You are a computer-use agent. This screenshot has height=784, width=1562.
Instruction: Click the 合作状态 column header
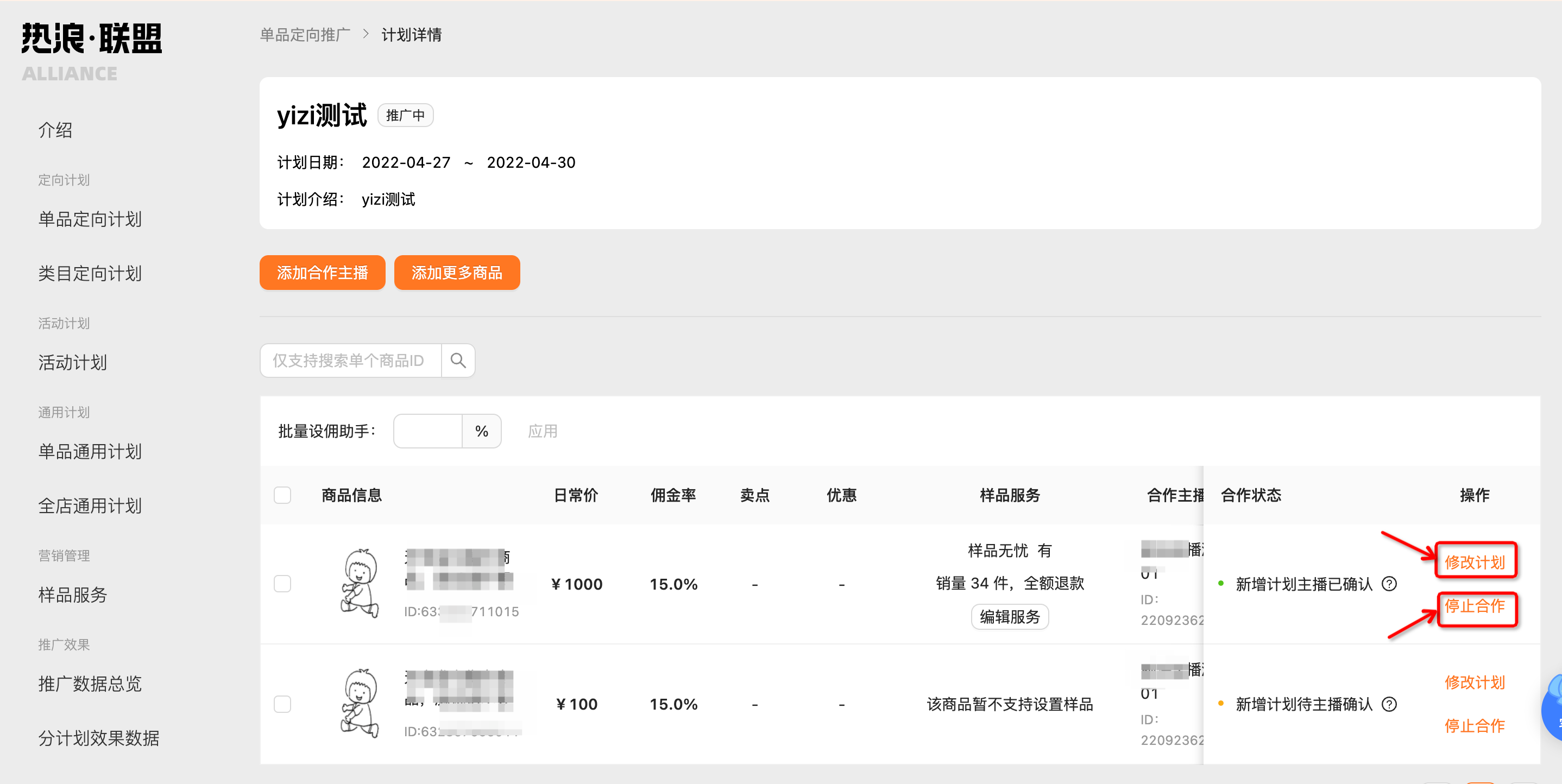pyautogui.click(x=1251, y=495)
